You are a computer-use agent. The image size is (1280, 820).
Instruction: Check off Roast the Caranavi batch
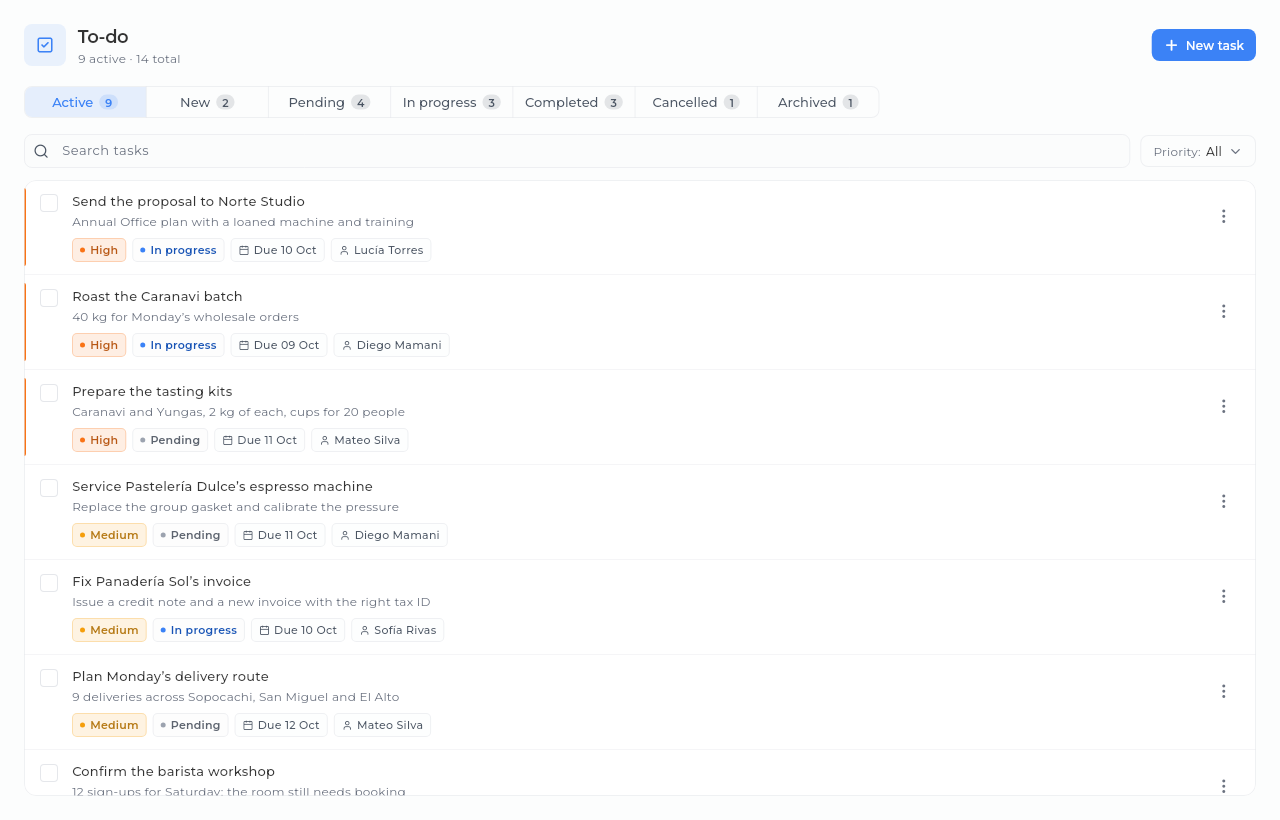click(49, 298)
